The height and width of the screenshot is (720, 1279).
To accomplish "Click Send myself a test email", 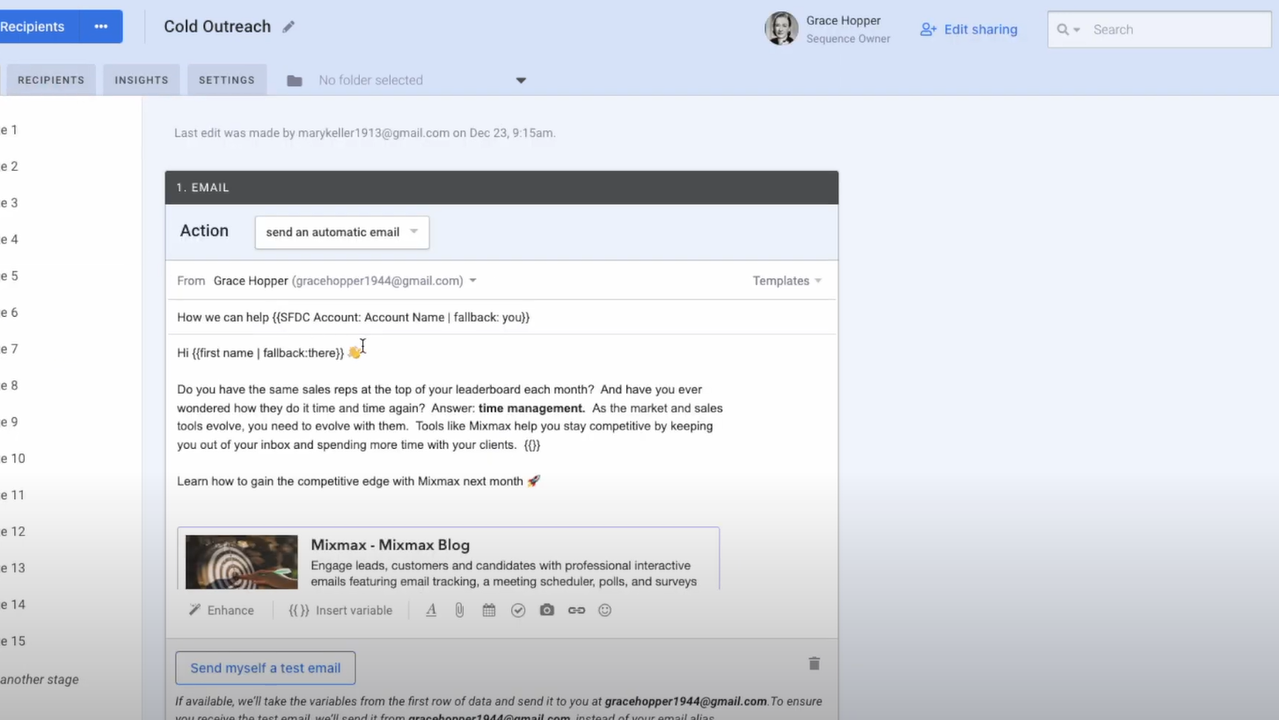I will click(265, 668).
